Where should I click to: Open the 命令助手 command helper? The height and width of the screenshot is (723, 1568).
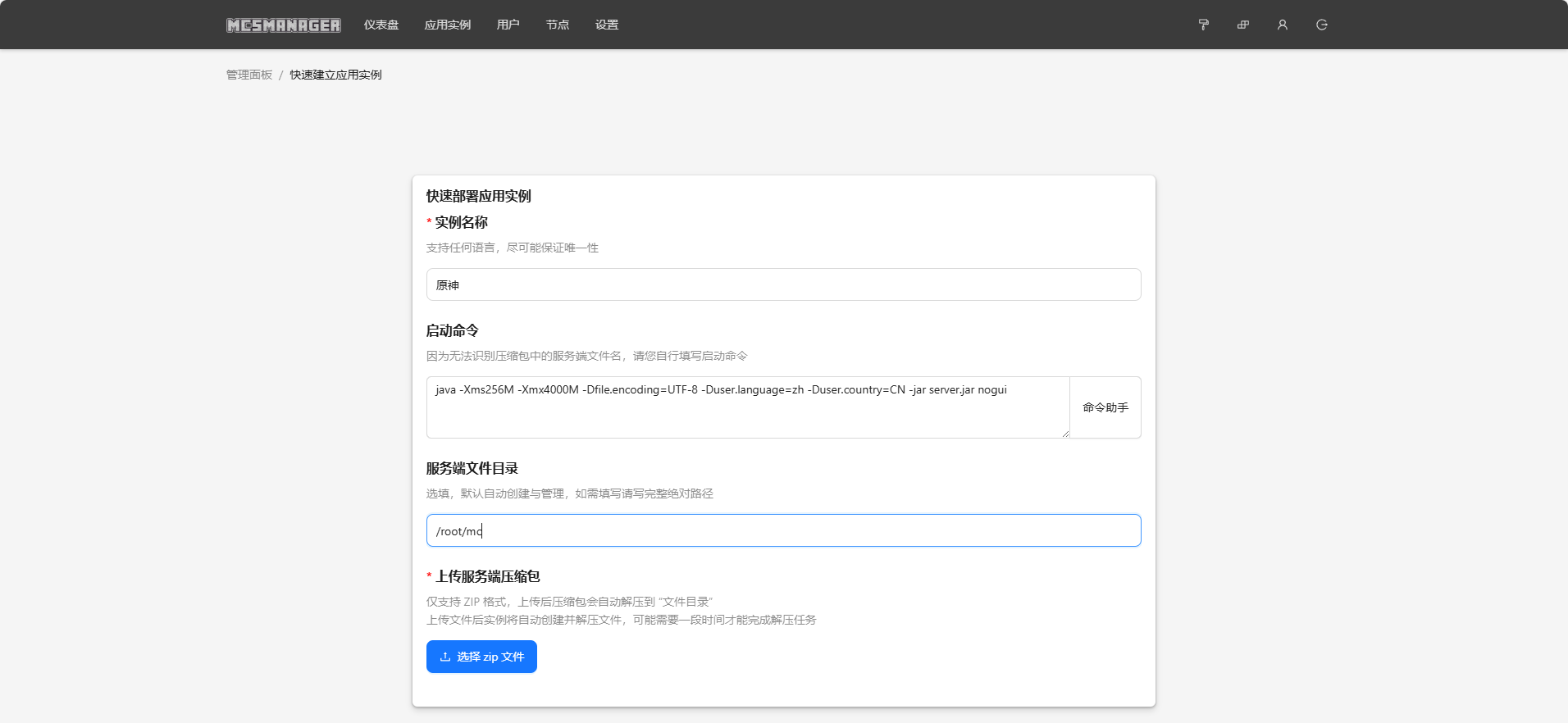[1105, 407]
